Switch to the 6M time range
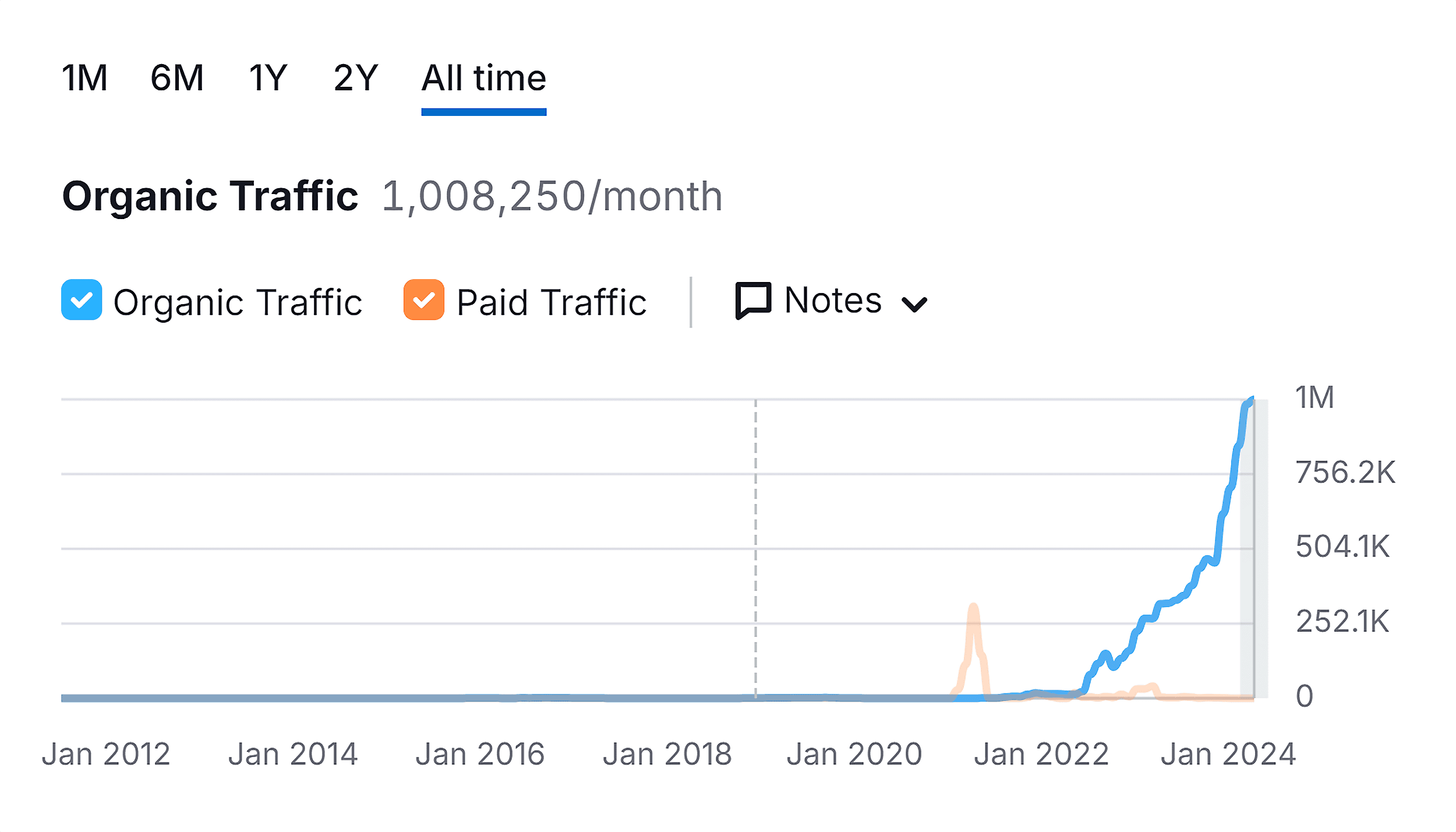Screen dimensions: 1456x832 [x=176, y=77]
